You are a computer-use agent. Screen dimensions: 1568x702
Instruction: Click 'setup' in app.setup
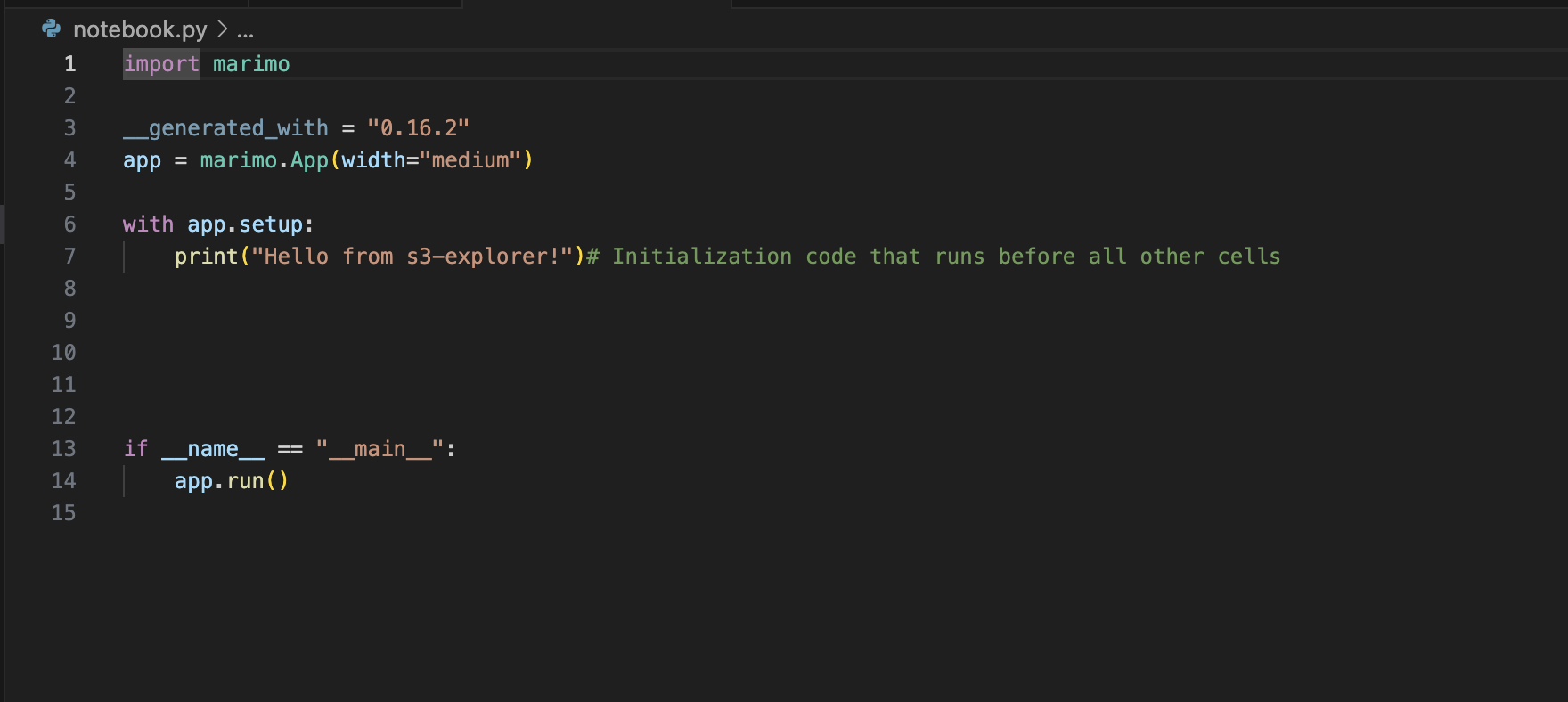click(271, 224)
